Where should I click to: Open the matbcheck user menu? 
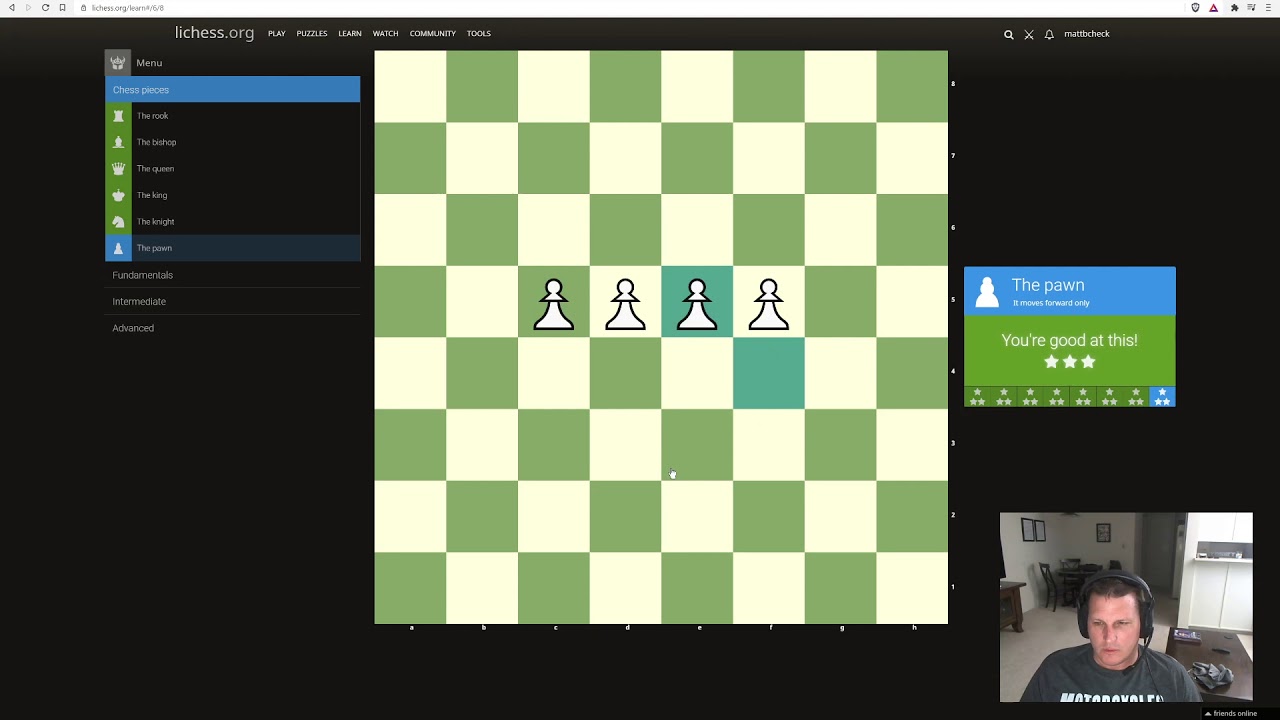tap(1086, 34)
